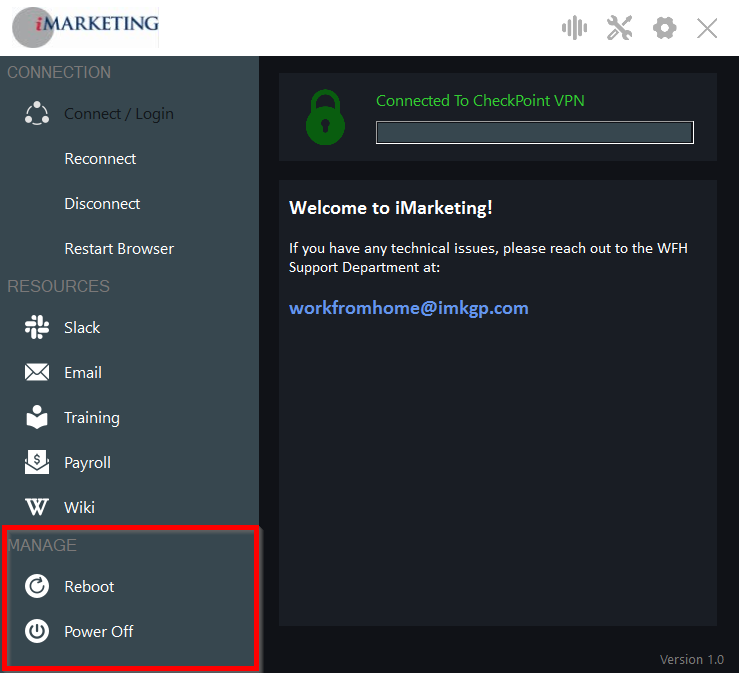This screenshot has height=673, width=739.
Task: Click the VPN connection progress bar
Action: click(x=534, y=133)
